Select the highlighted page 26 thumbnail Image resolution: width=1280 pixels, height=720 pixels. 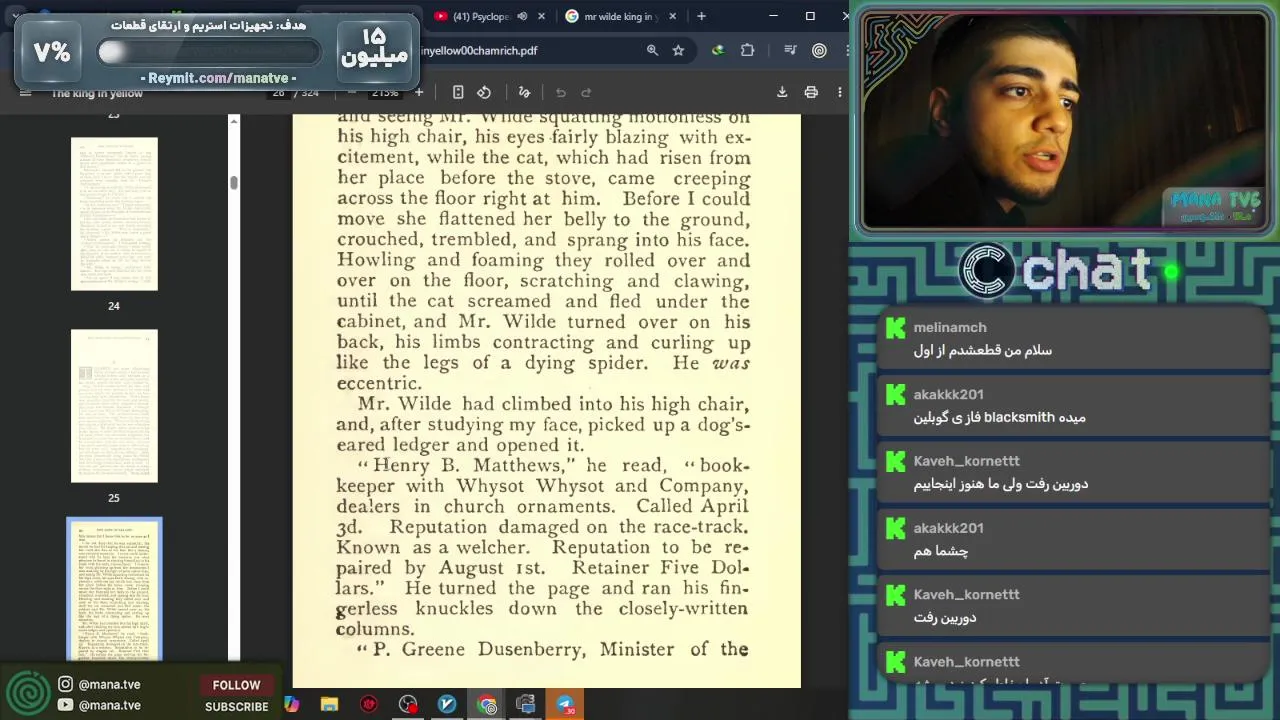[114, 589]
